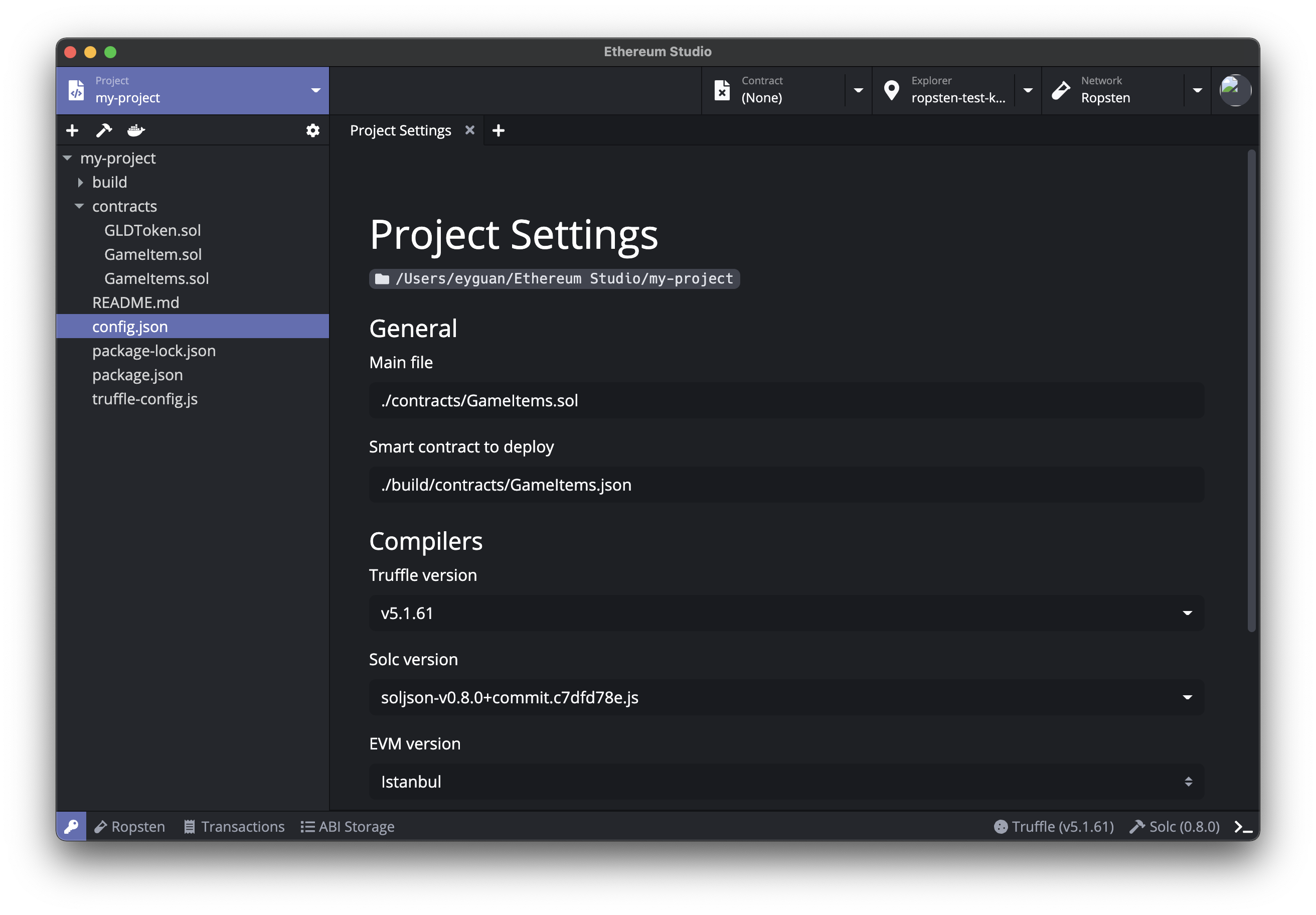Image resolution: width=1316 pixels, height=915 pixels.
Task: Click the hammer build icon in sidebar toolbar
Action: pyautogui.click(x=104, y=131)
